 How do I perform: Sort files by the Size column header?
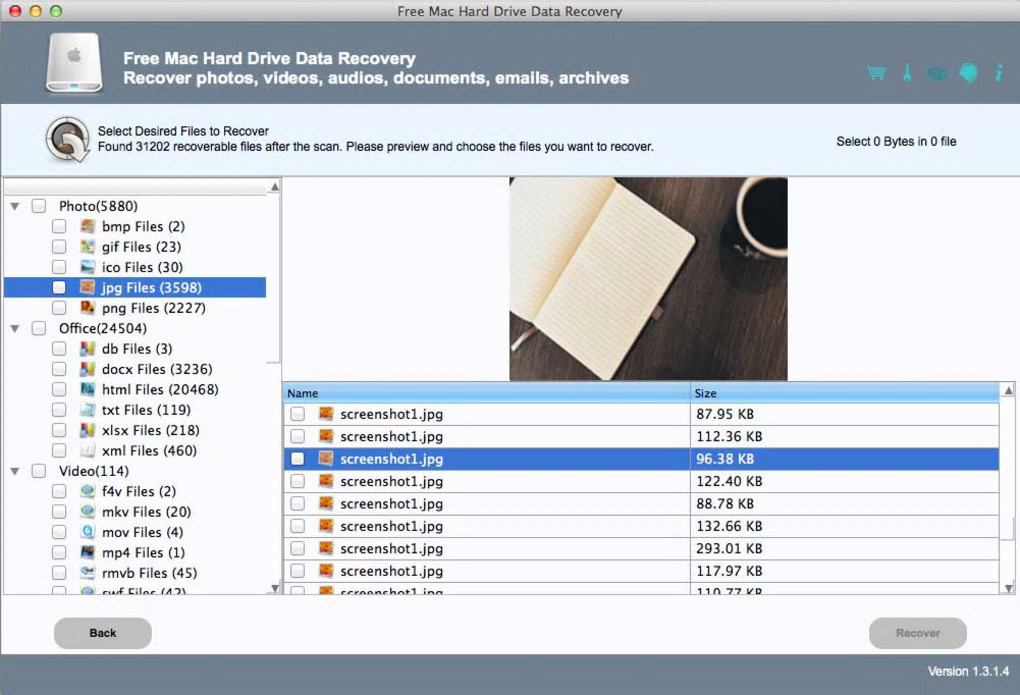coord(844,393)
